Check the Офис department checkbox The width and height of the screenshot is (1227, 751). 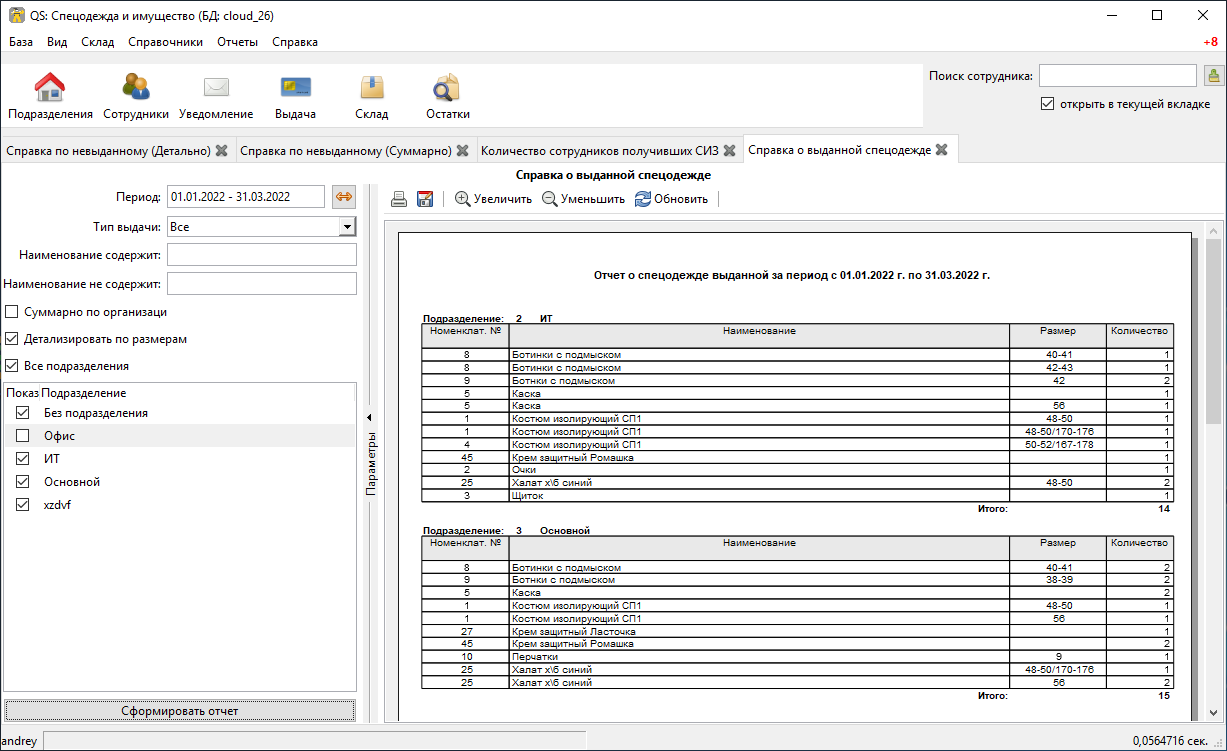pos(22,436)
